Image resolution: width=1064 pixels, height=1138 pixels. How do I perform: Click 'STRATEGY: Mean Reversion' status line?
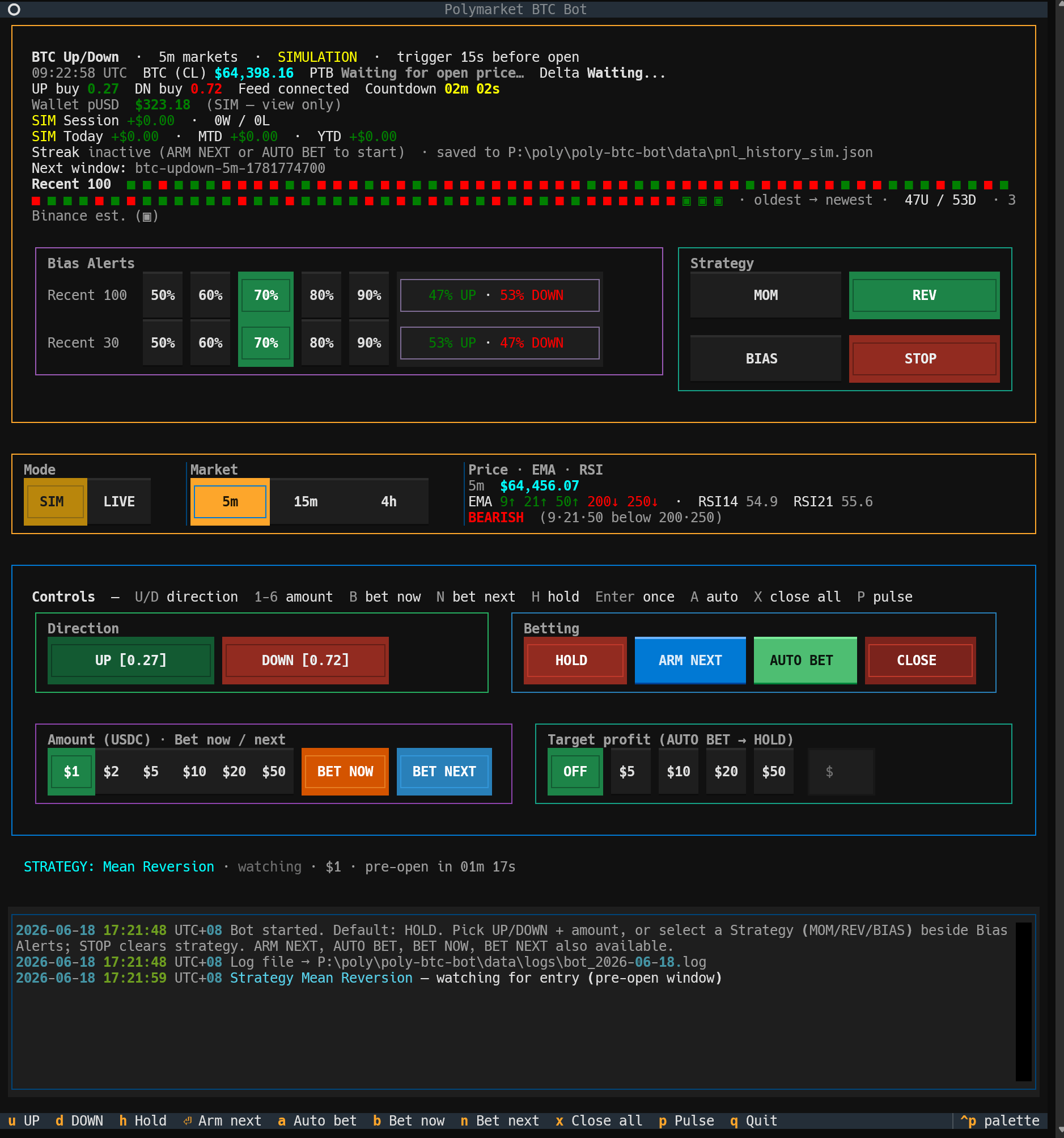(119, 866)
